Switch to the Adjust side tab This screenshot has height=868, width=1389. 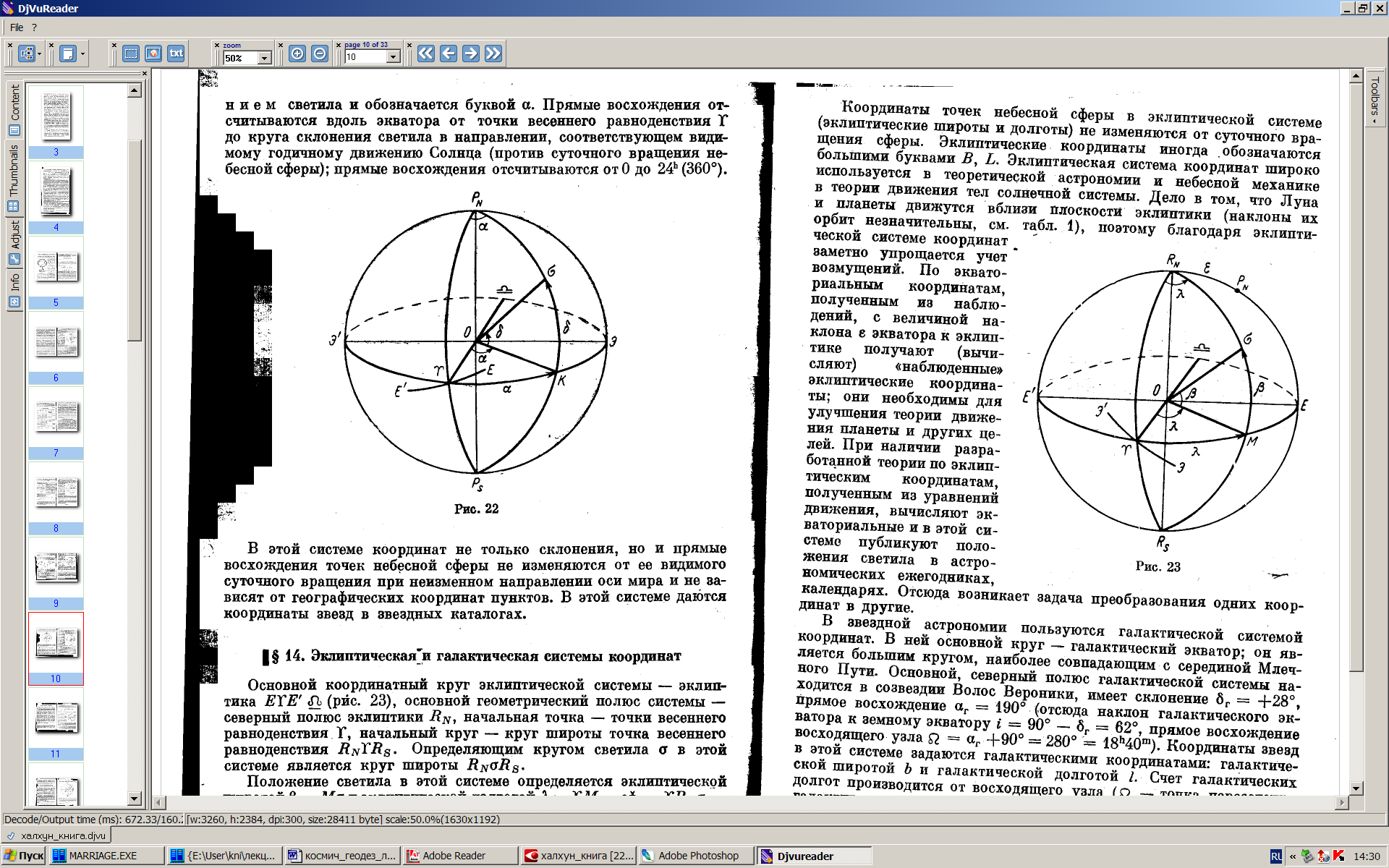(14, 243)
